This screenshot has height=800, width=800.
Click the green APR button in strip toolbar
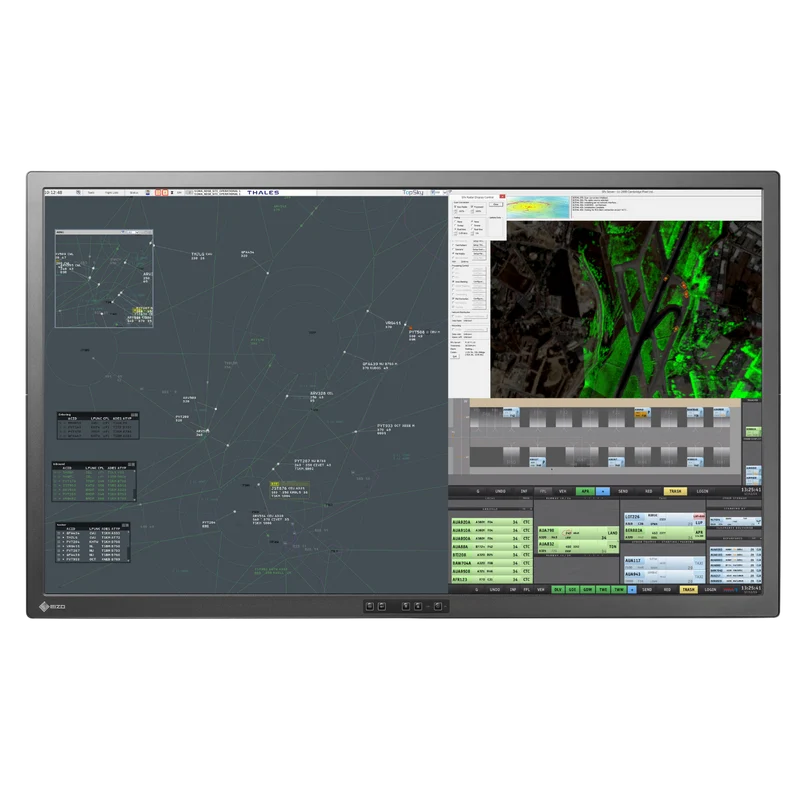585,491
